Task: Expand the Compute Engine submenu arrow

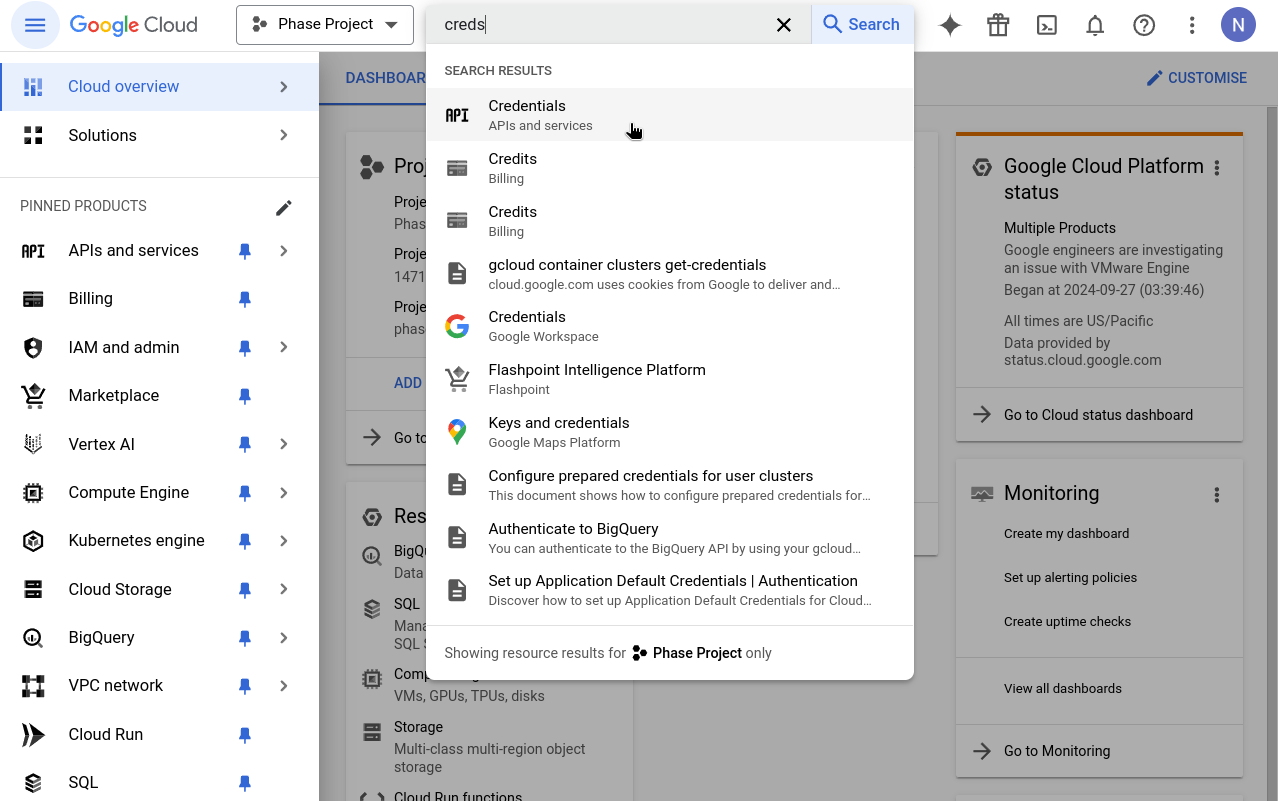Action: coord(284,492)
